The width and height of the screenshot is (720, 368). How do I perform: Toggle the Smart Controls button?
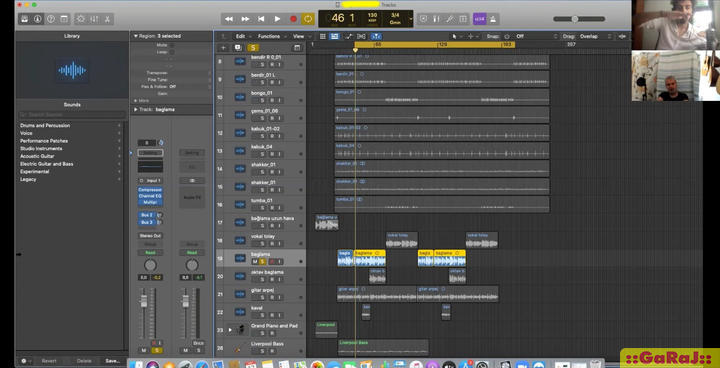click(81, 19)
